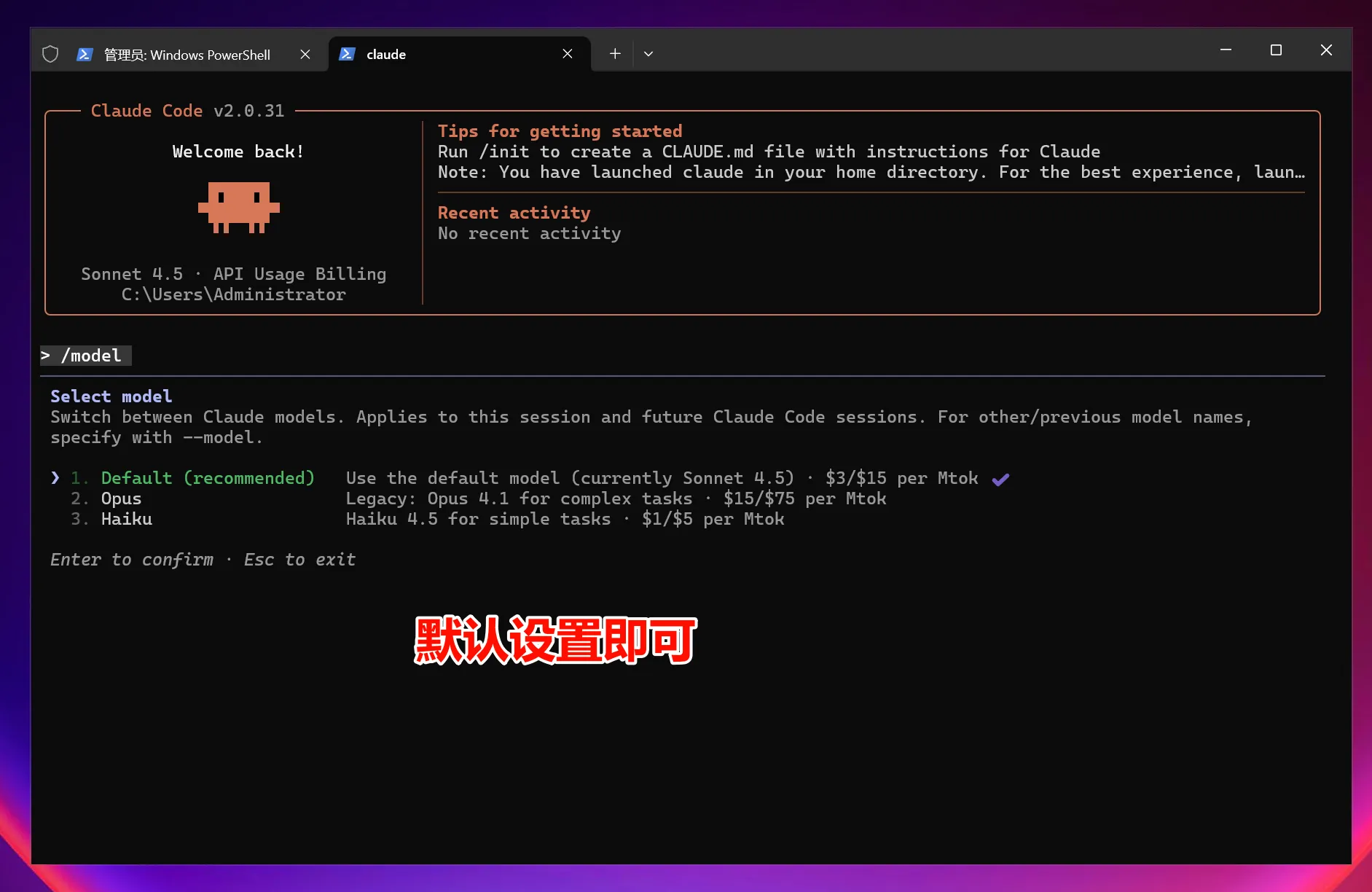Image resolution: width=1372 pixels, height=892 pixels.
Task: Click the Tips for getting started heading
Action: point(560,131)
